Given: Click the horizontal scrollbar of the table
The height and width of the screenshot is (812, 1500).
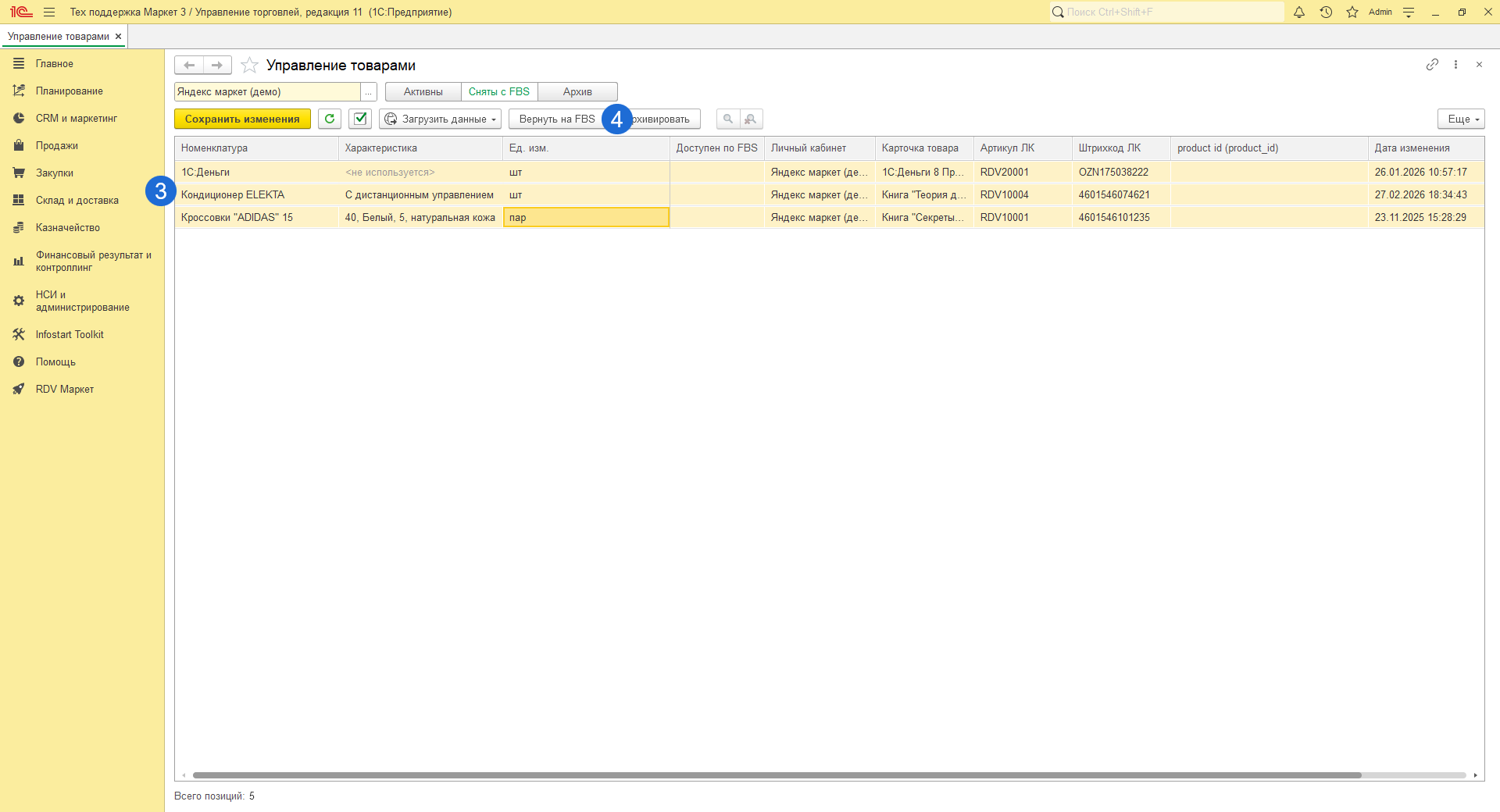Looking at the screenshot, I should click(x=777, y=775).
